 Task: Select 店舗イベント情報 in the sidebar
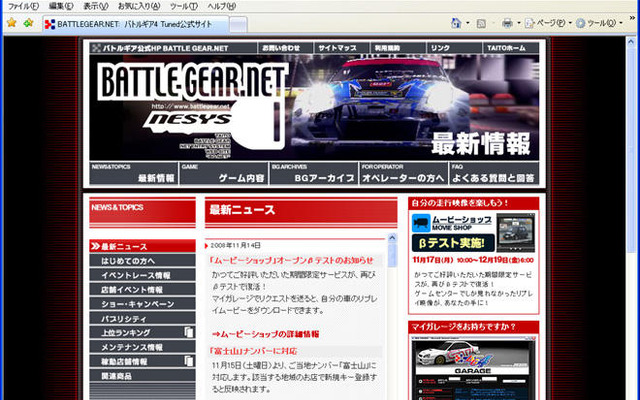coord(142,289)
